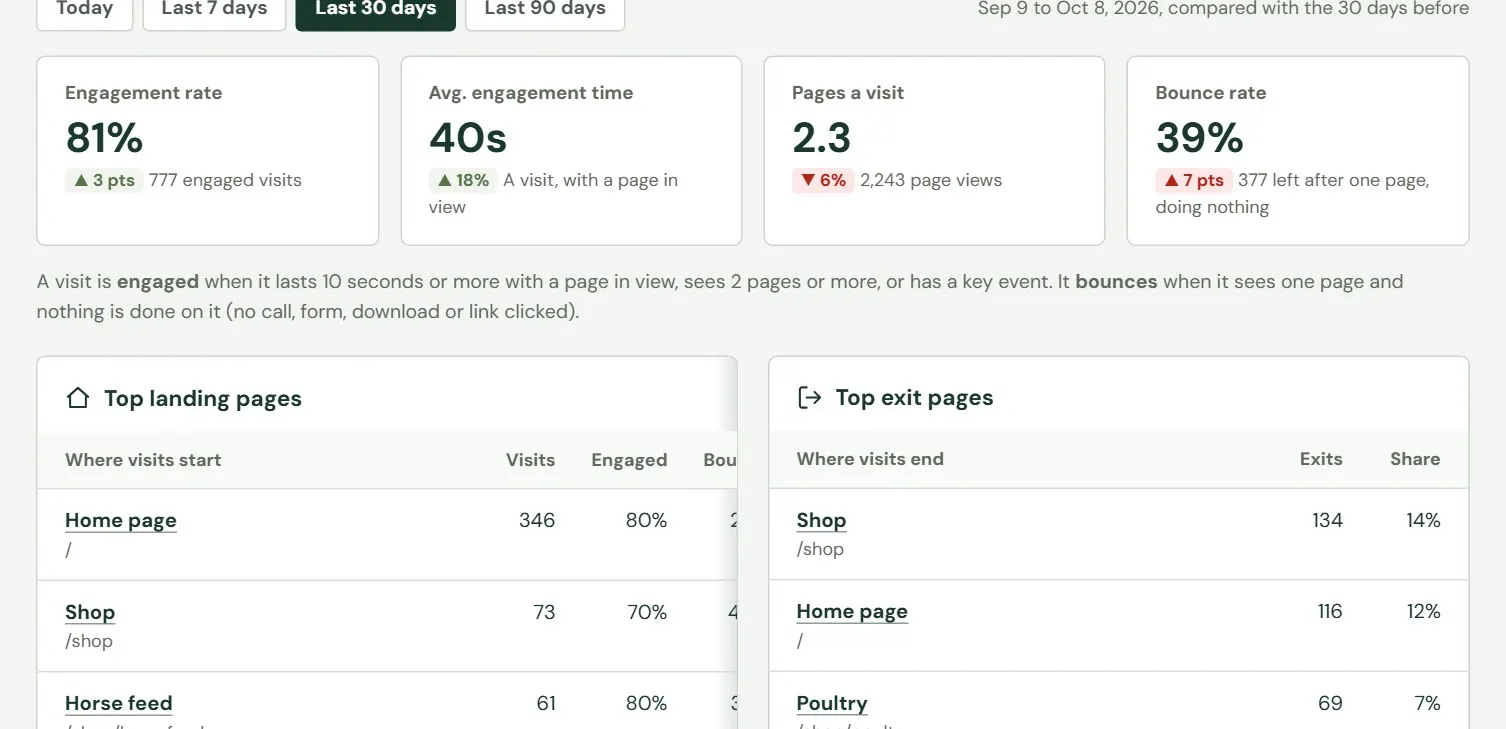Click the 777 engaged visits text
This screenshot has width=1506, height=729.
pos(225,180)
